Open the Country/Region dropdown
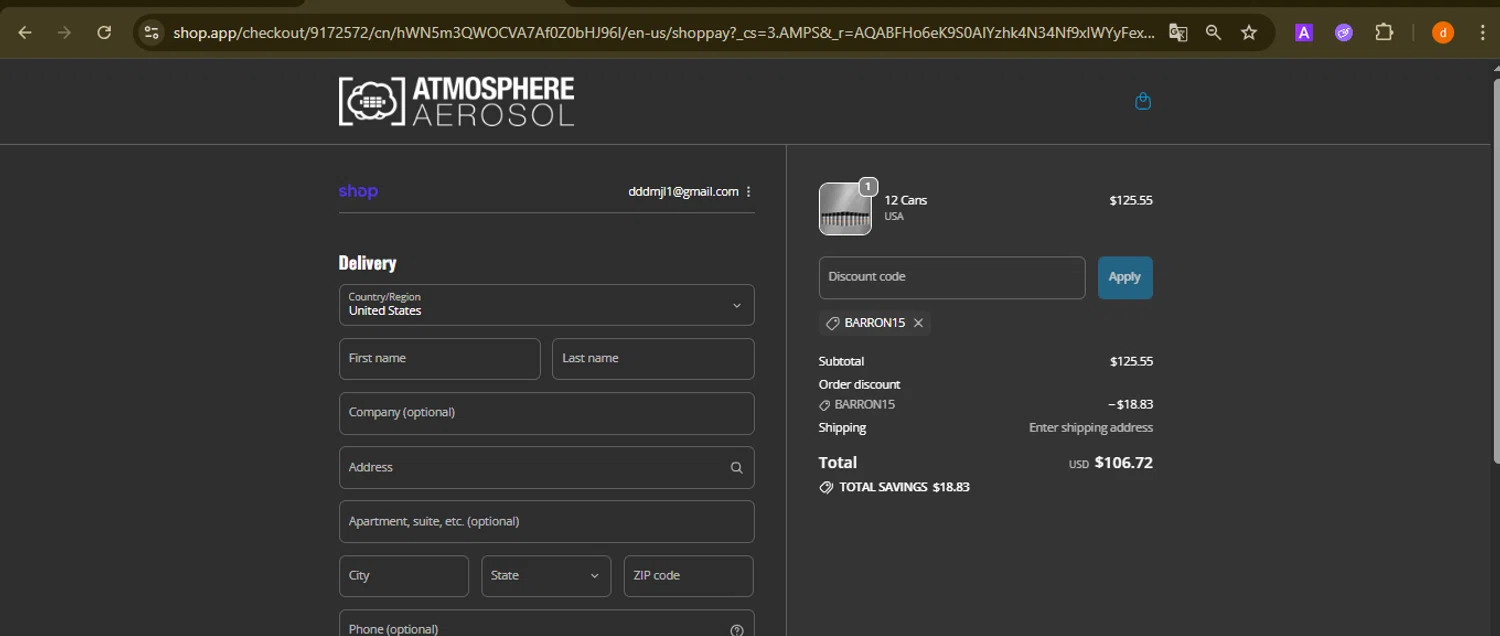The image size is (1500, 636). click(547, 305)
